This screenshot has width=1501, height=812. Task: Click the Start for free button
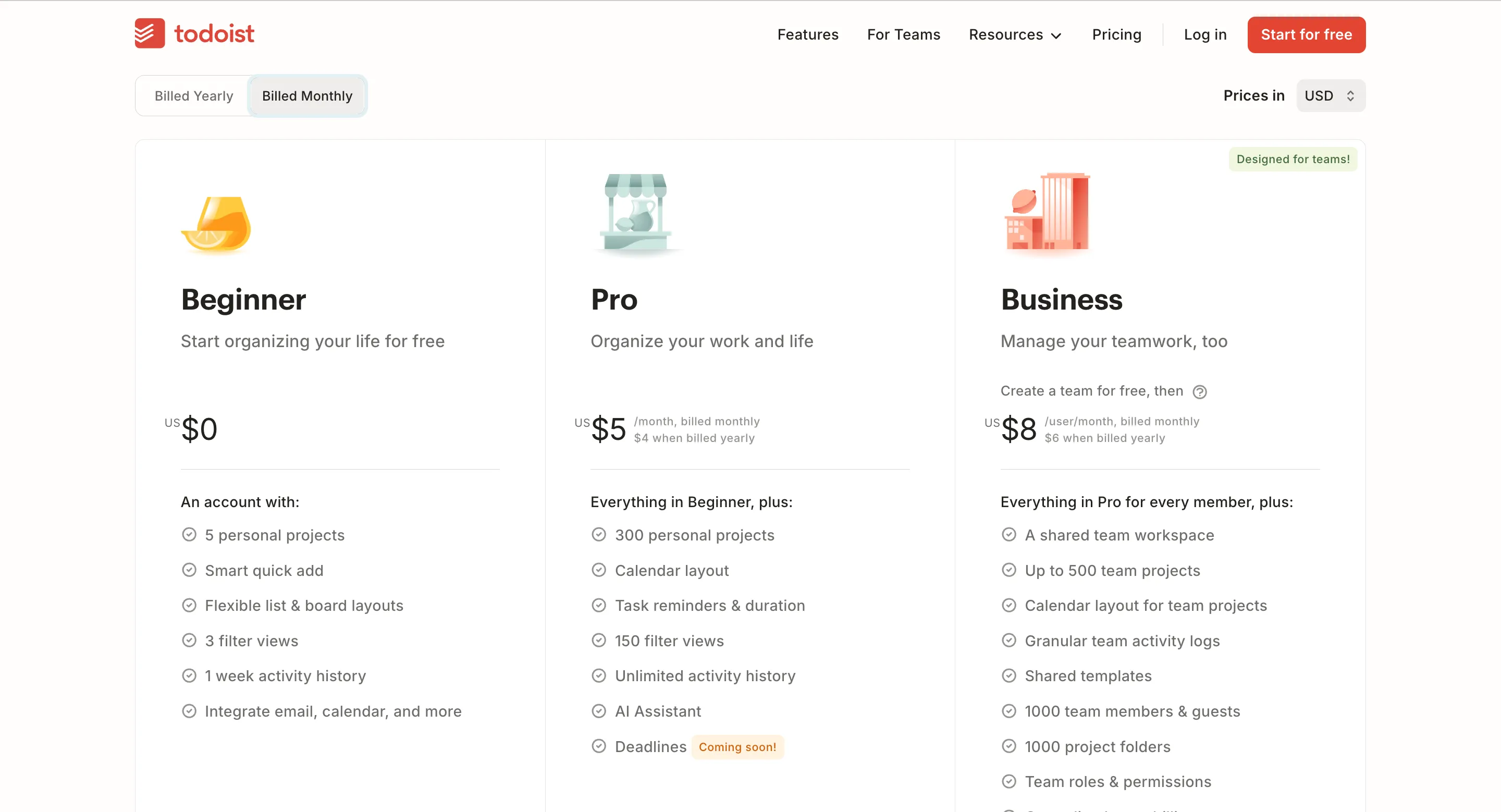tap(1307, 35)
